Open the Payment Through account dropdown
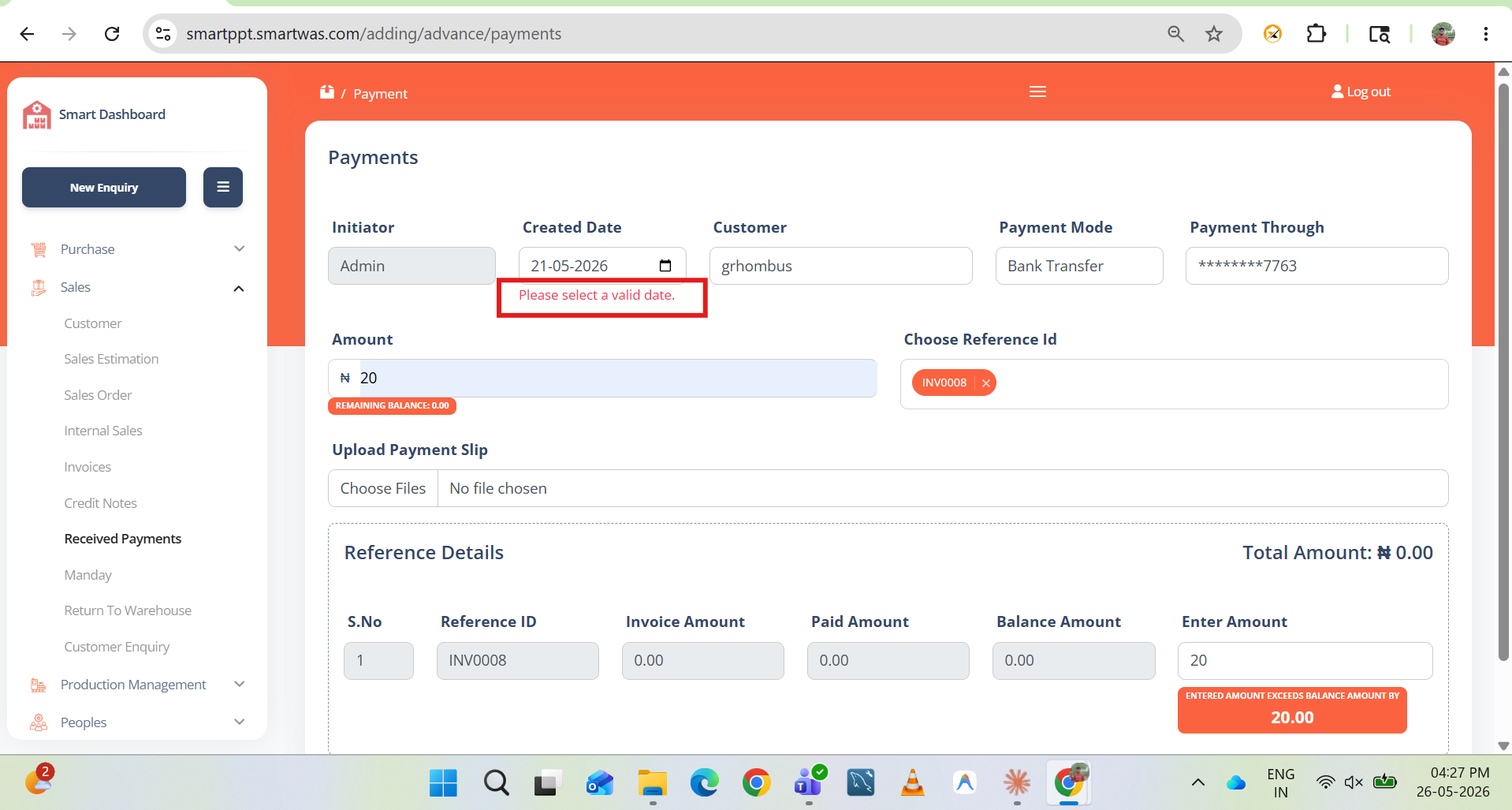Image resolution: width=1512 pixels, height=810 pixels. click(1316, 266)
